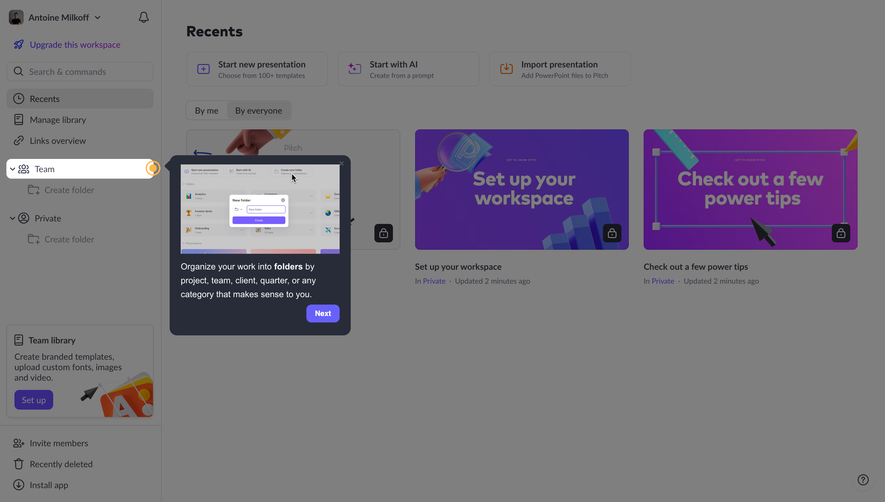Close the folders tooltip popup
885x502 pixels.
[x=341, y=164]
